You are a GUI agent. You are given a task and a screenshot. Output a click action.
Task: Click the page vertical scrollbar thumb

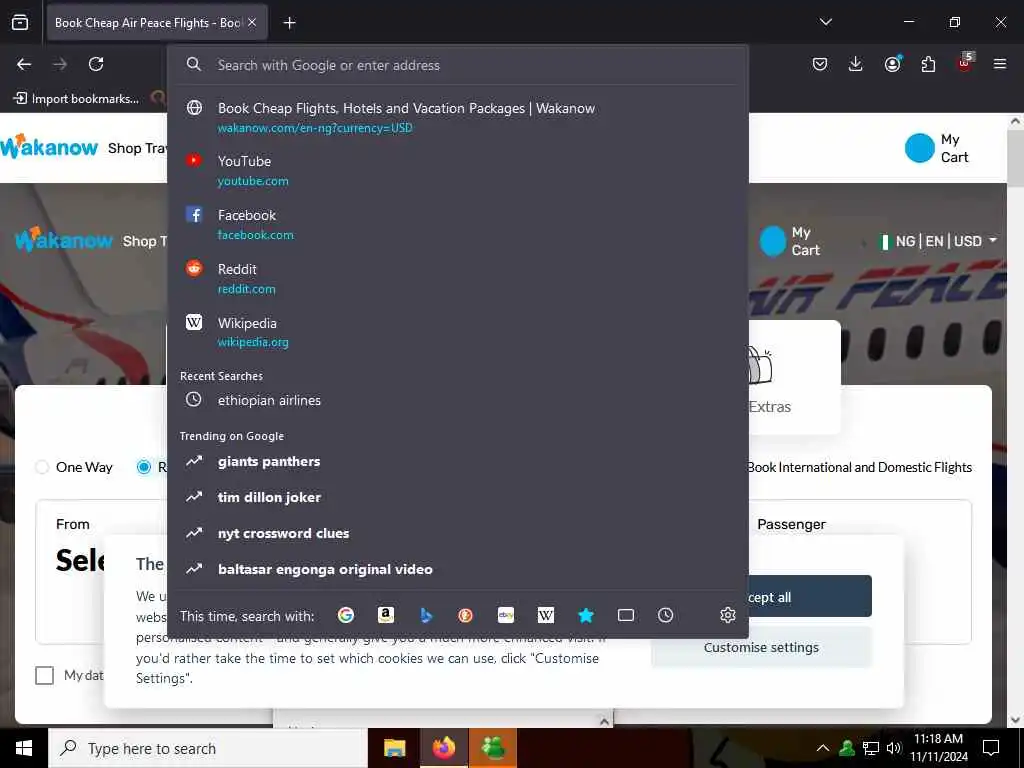(1016, 157)
